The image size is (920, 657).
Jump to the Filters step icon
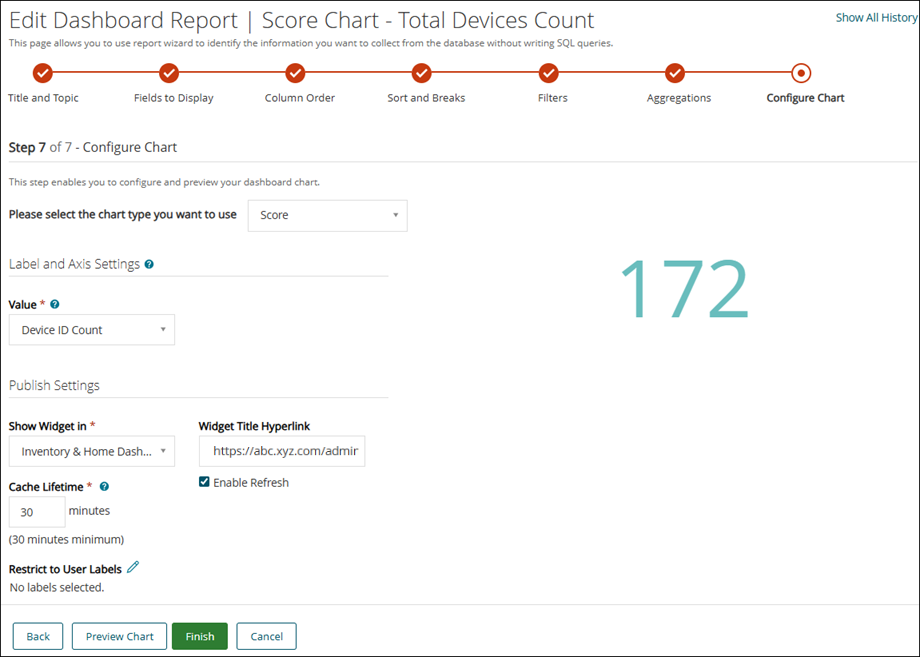click(548, 73)
